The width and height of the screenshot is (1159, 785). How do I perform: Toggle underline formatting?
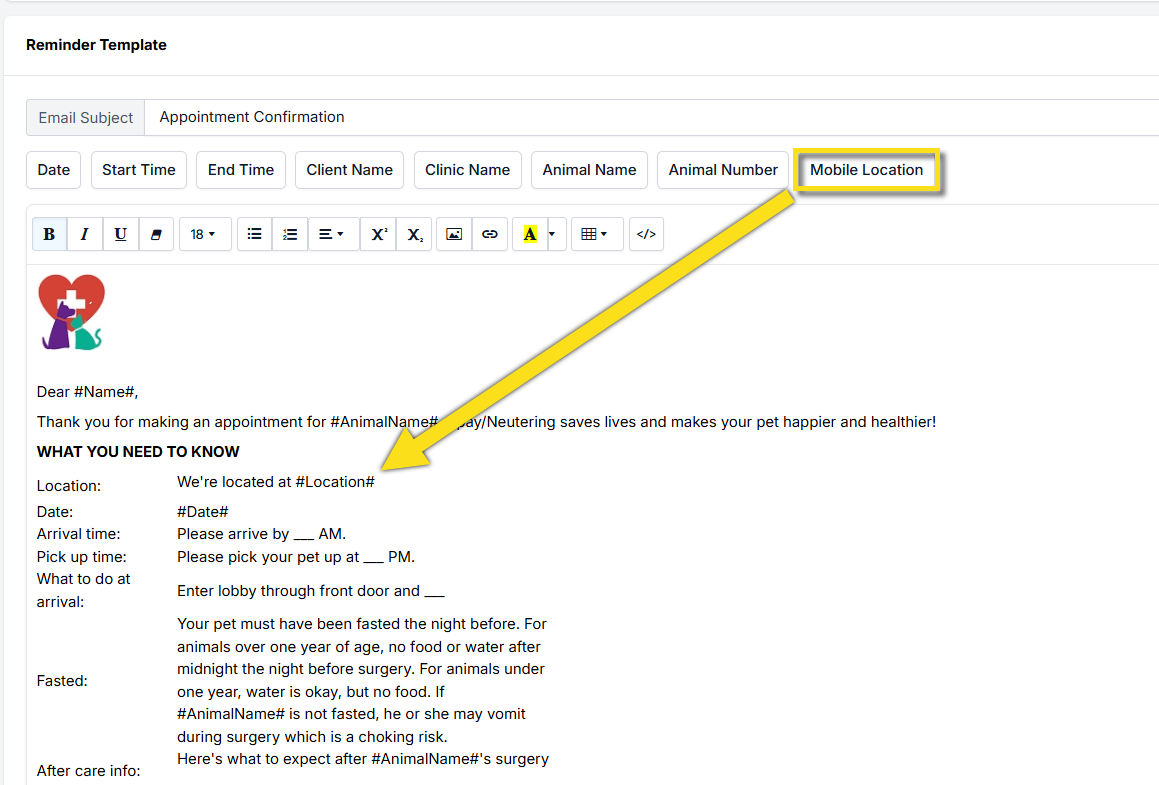121,234
